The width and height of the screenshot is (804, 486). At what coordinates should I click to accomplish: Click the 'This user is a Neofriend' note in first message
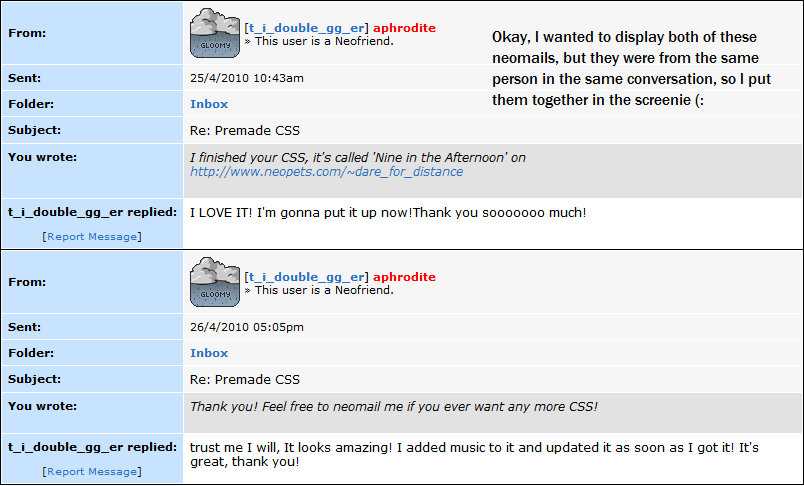[x=319, y=41]
